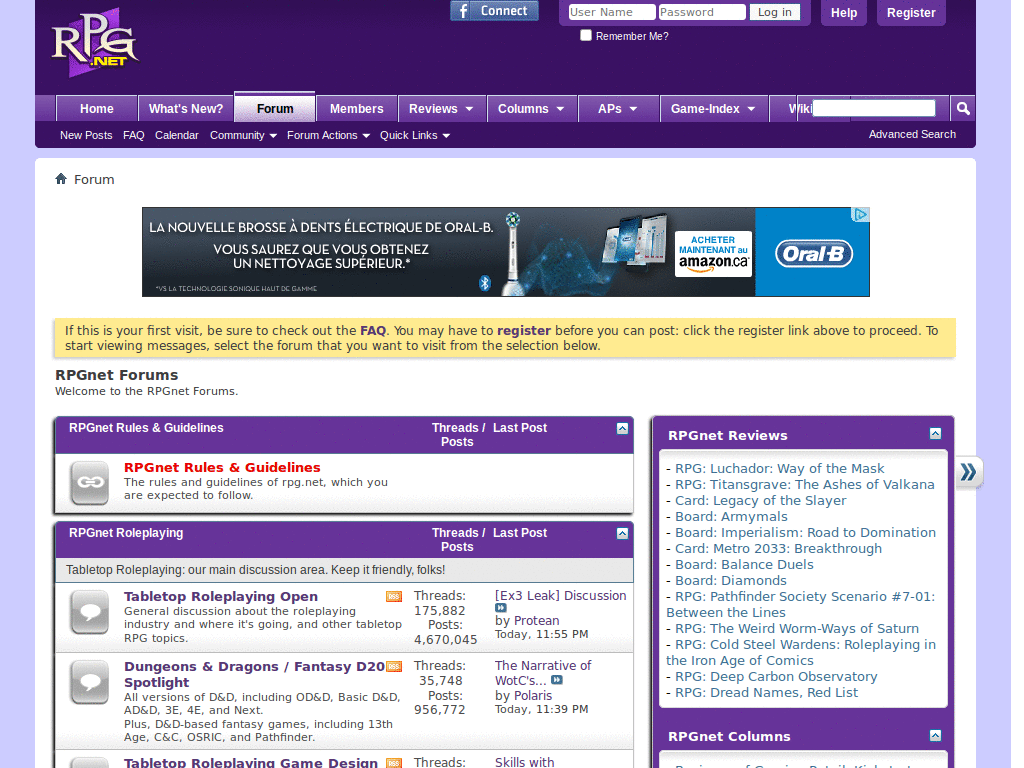Screen dimensions: 1024x768
Task: Expand the APs dropdown menu
Action: (x=618, y=108)
